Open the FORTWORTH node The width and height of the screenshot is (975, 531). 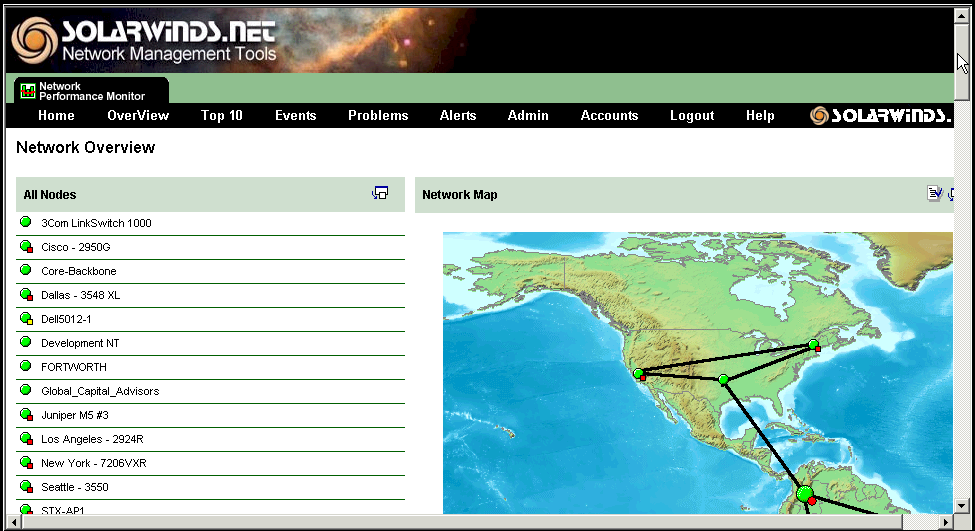click(74, 367)
